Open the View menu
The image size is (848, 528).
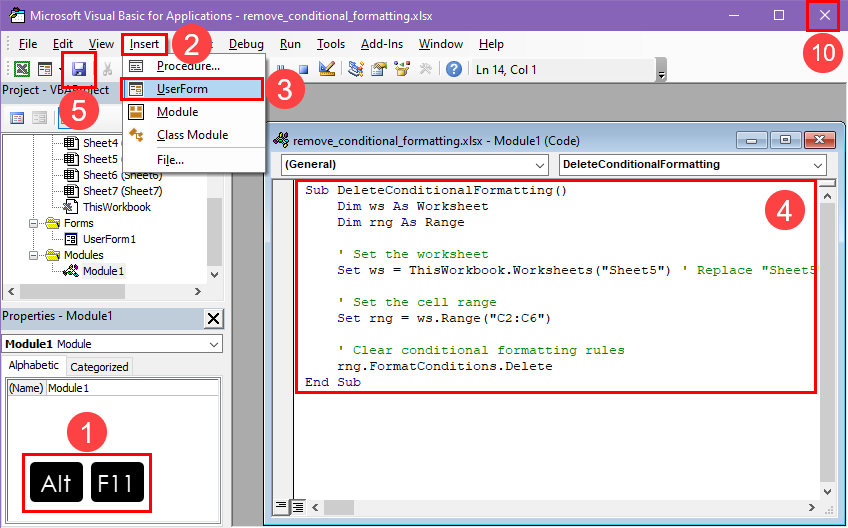coord(101,44)
